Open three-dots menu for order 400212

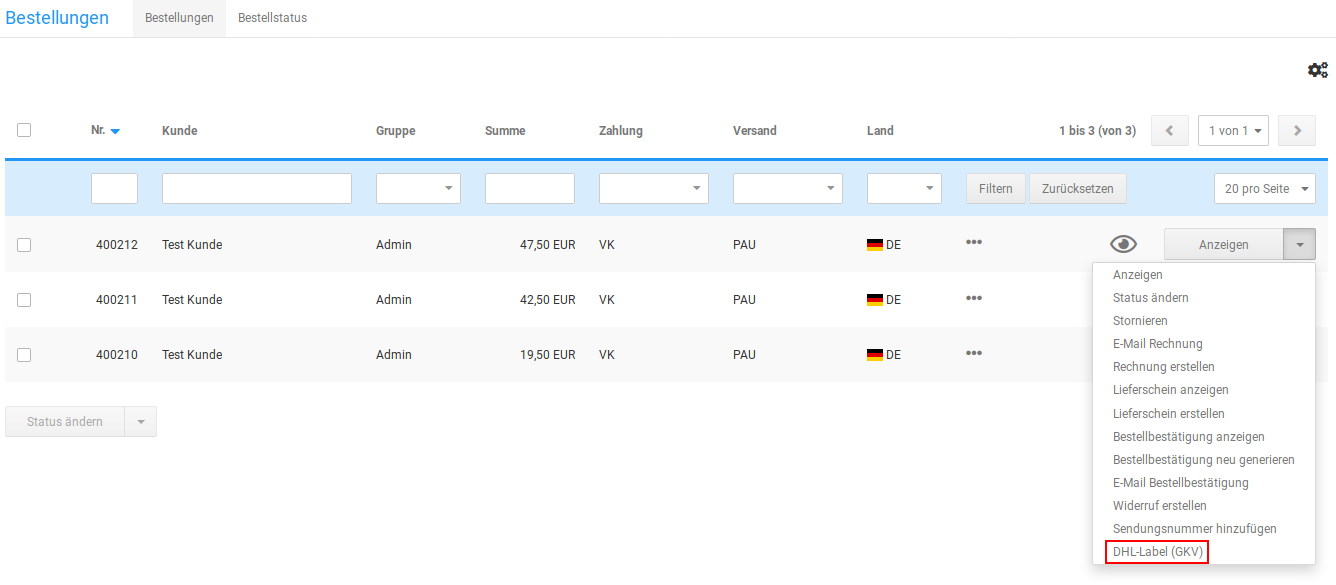pyautogui.click(x=973, y=242)
